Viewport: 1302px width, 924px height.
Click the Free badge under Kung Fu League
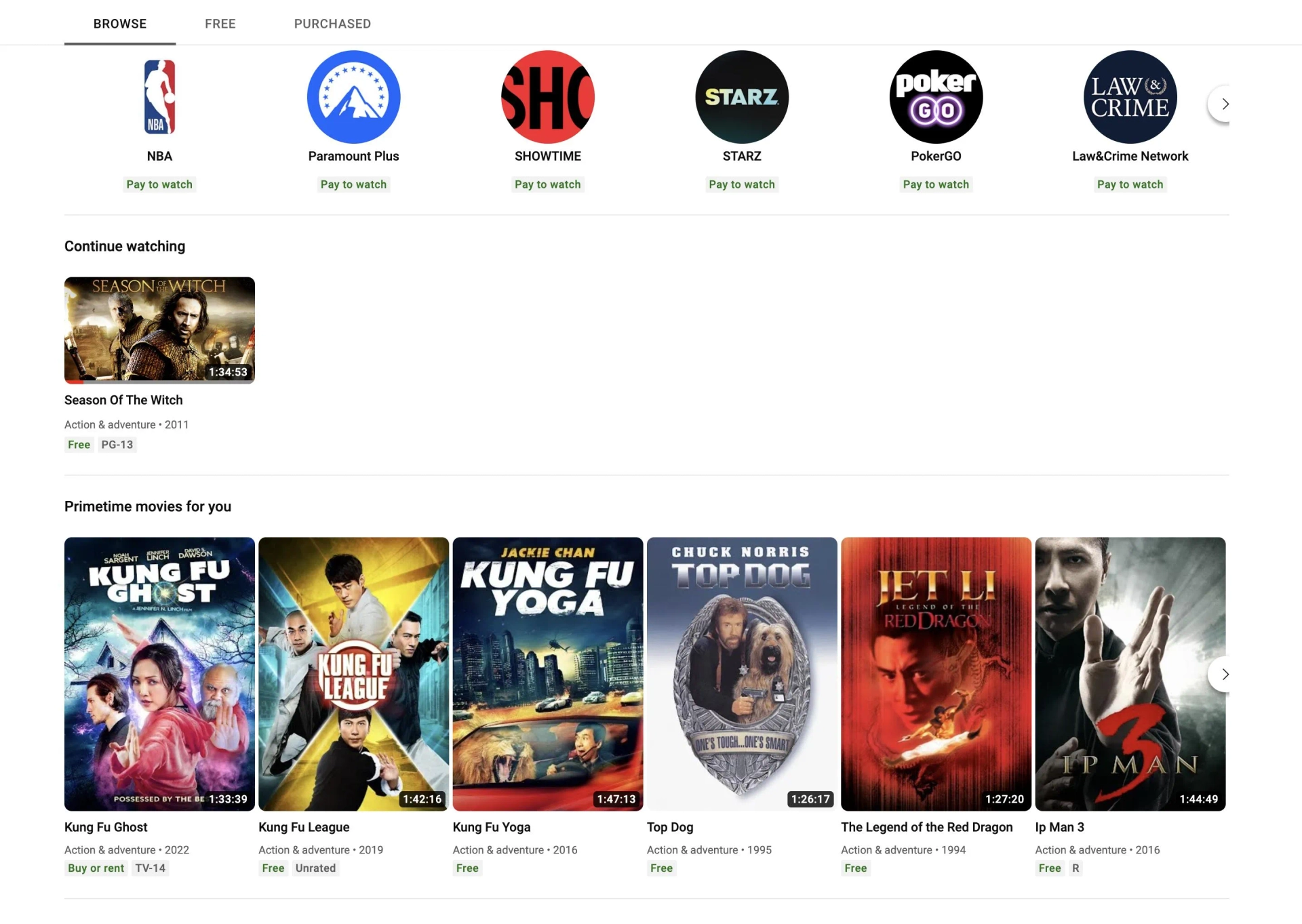pyautogui.click(x=273, y=868)
